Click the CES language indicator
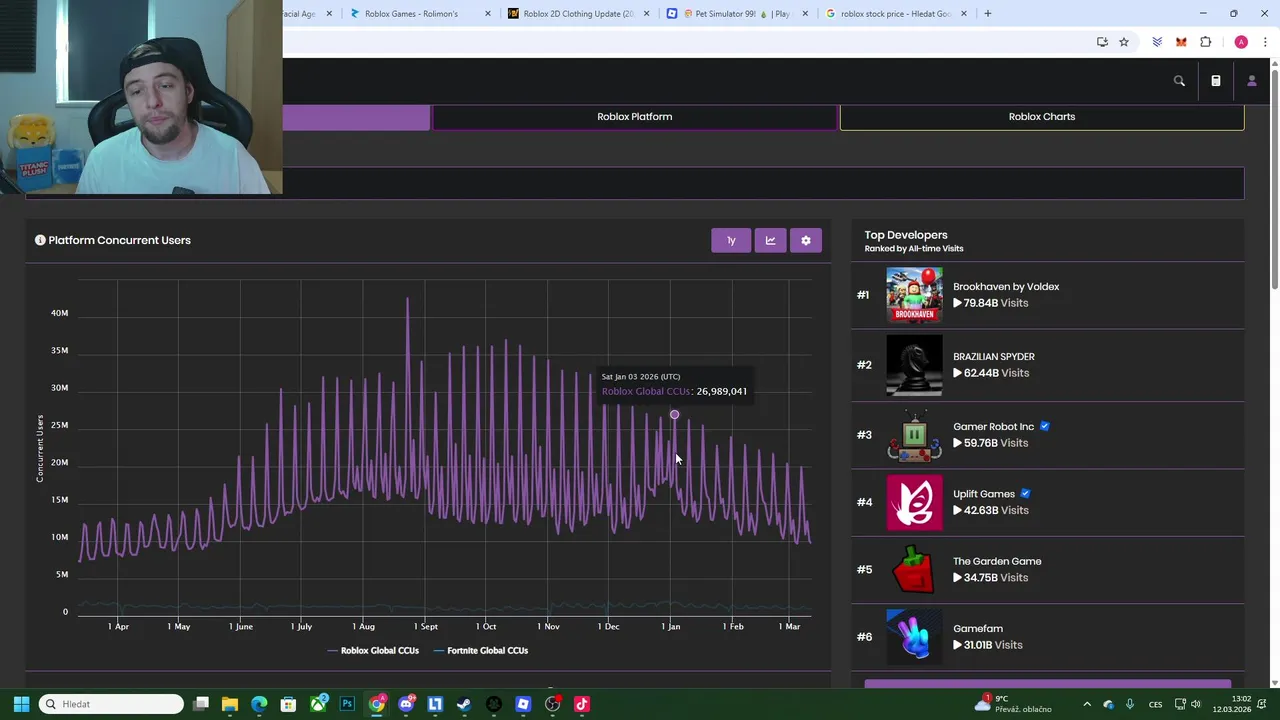Image resolution: width=1280 pixels, height=720 pixels. point(1155,704)
